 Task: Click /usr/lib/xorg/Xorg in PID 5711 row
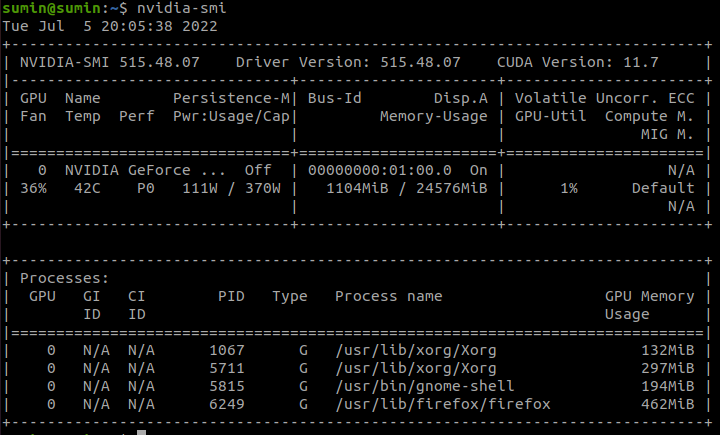tap(416, 368)
